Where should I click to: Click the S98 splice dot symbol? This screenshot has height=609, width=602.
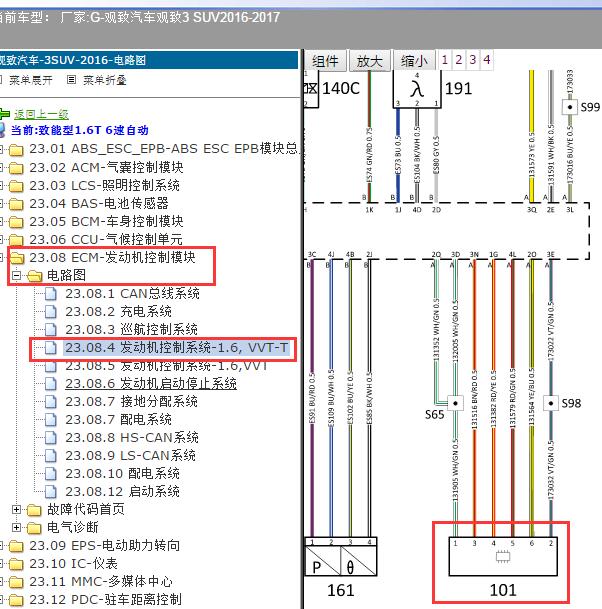pos(551,403)
